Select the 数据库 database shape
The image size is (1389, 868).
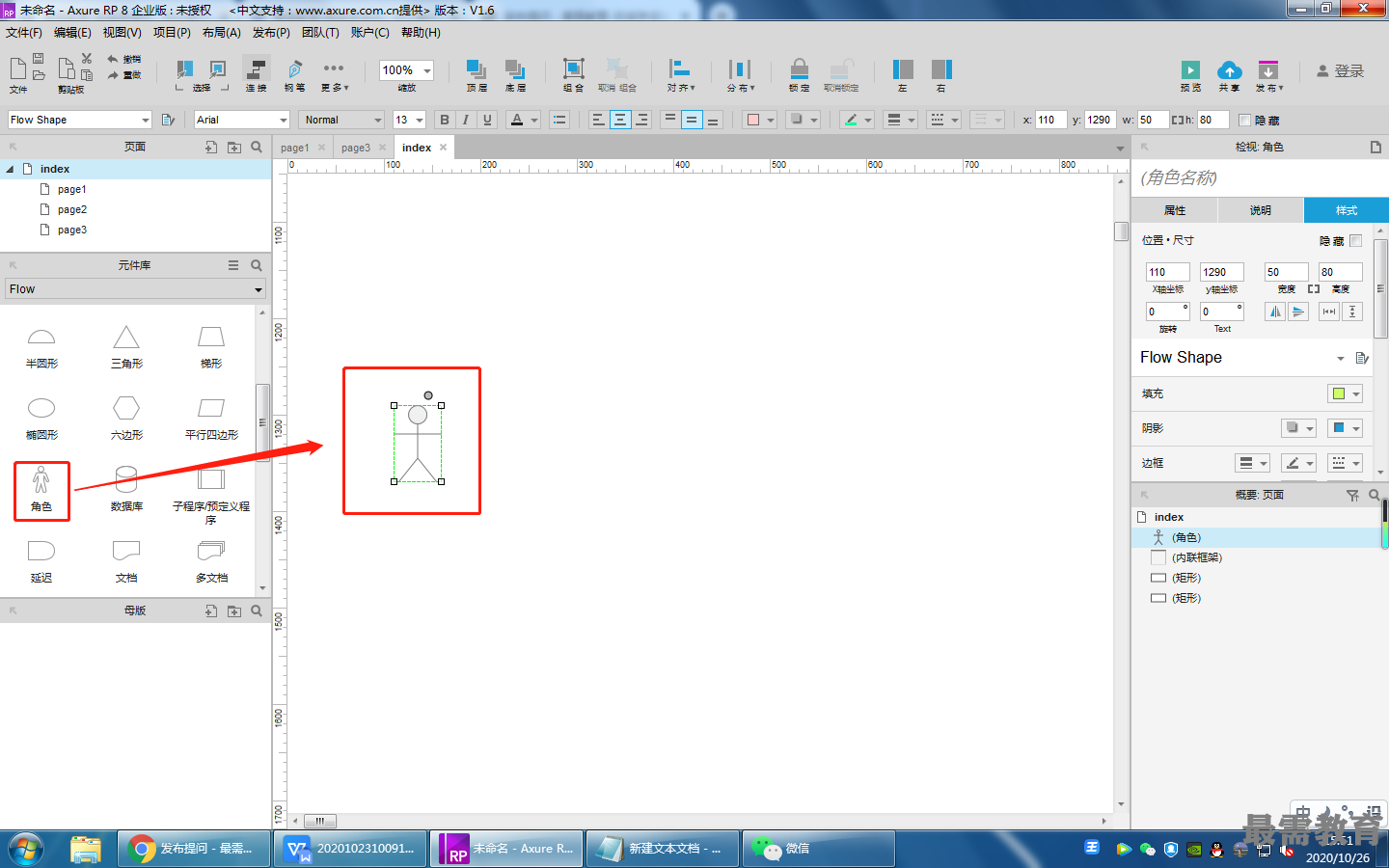126,488
